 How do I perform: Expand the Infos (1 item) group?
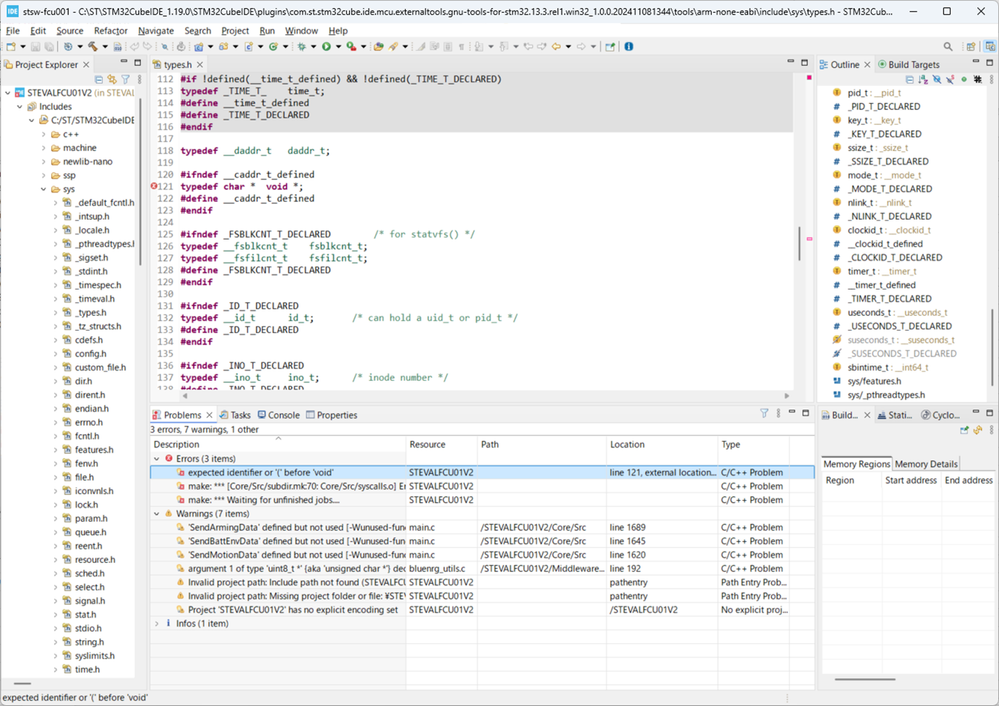pyautogui.click(x=156, y=623)
